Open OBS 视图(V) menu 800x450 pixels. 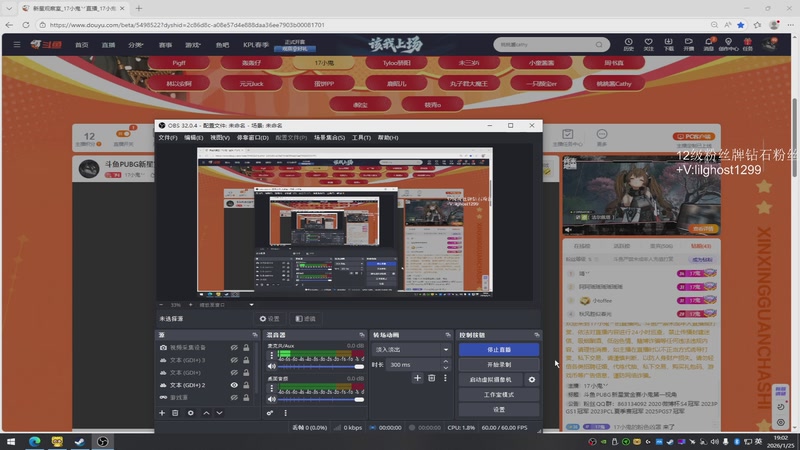220,138
